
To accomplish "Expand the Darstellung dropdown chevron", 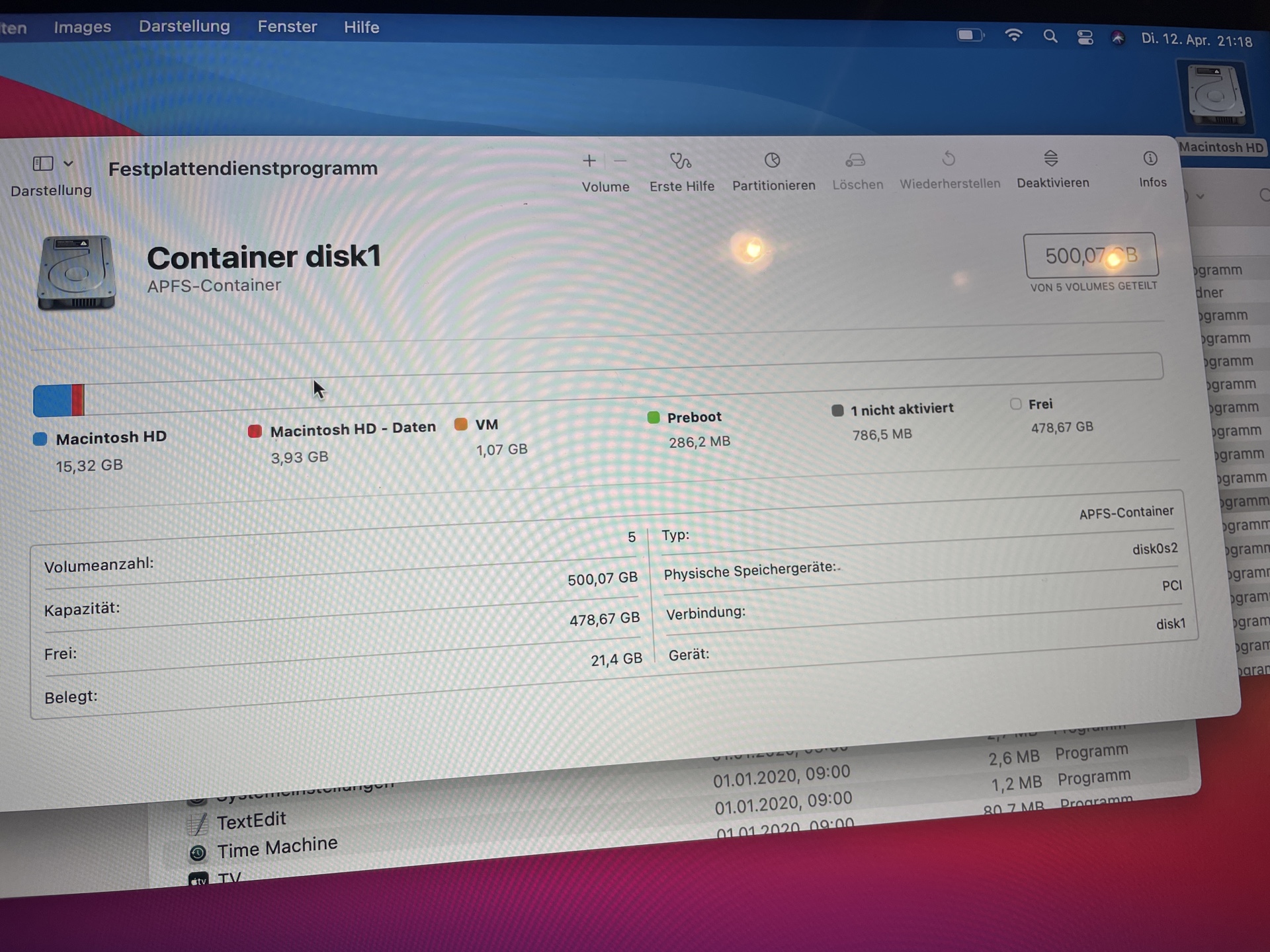I will (68, 163).
